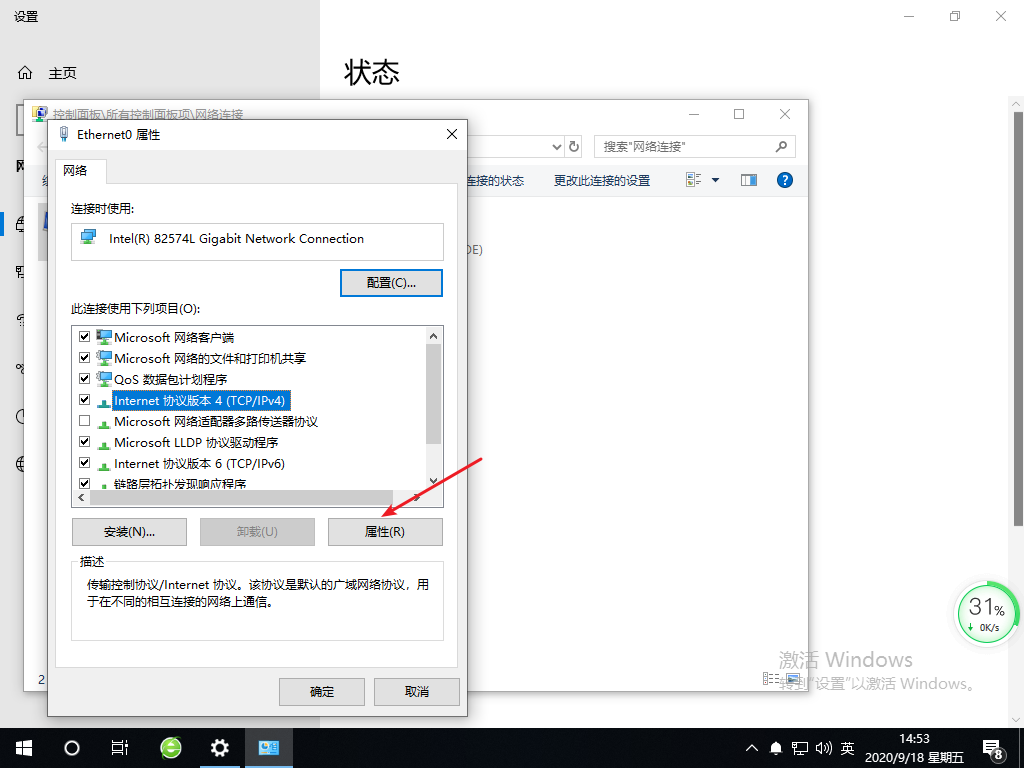This screenshot has height=768, width=1024.
Task: Open the address bar history dropdown
Action: pyautogui.click(x=557, y=146)
